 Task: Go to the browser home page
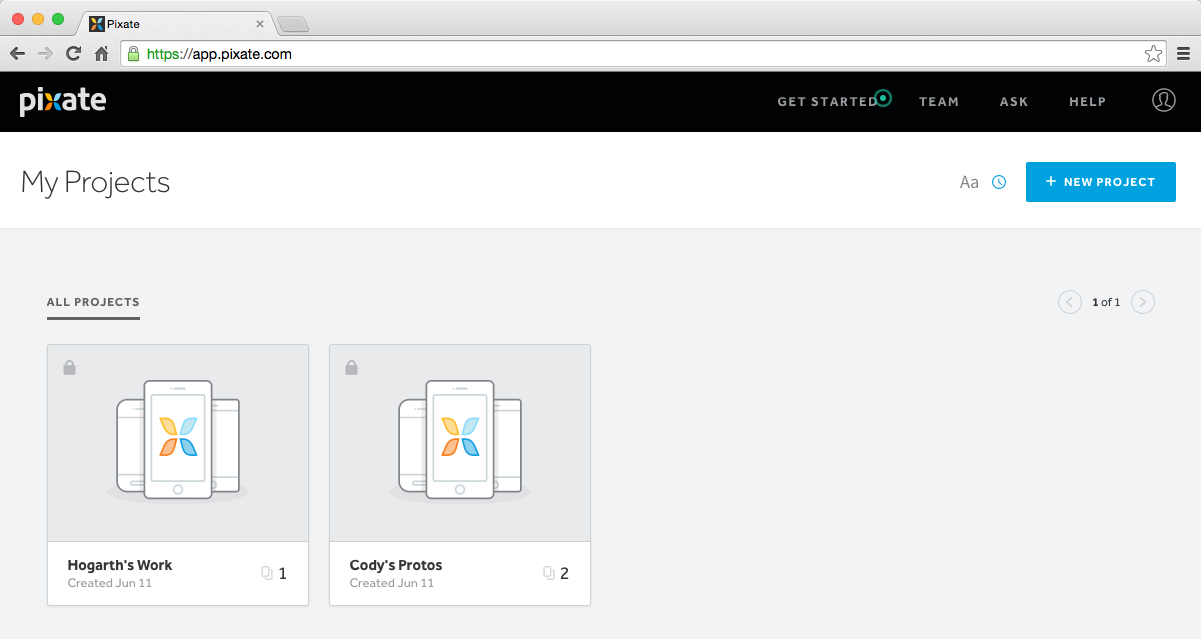pos(101,54)
